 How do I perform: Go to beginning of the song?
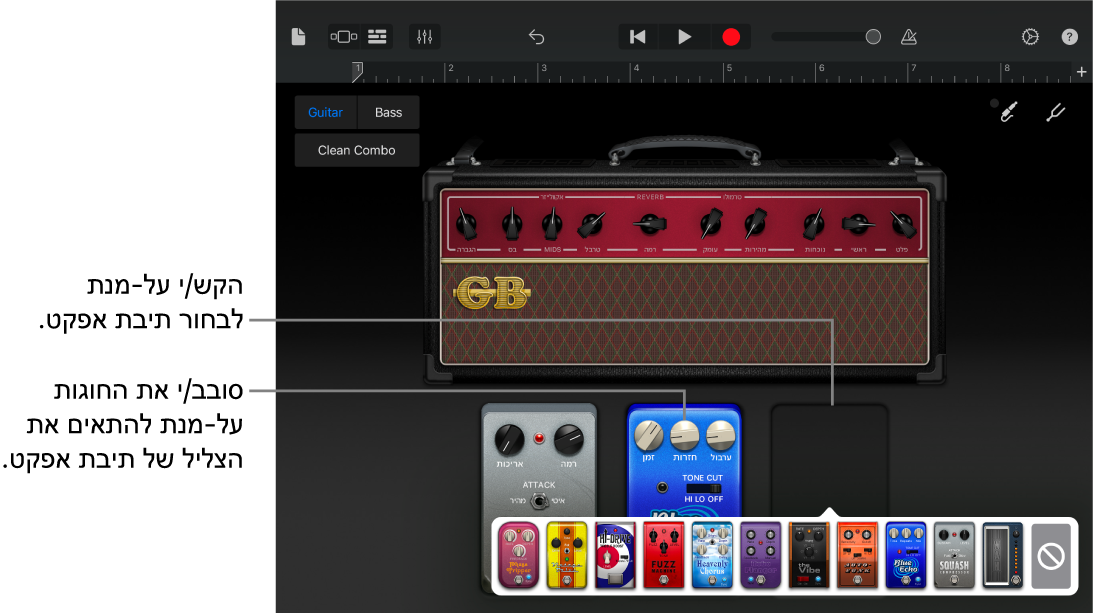pyautogui.click(x=637, y=37)
